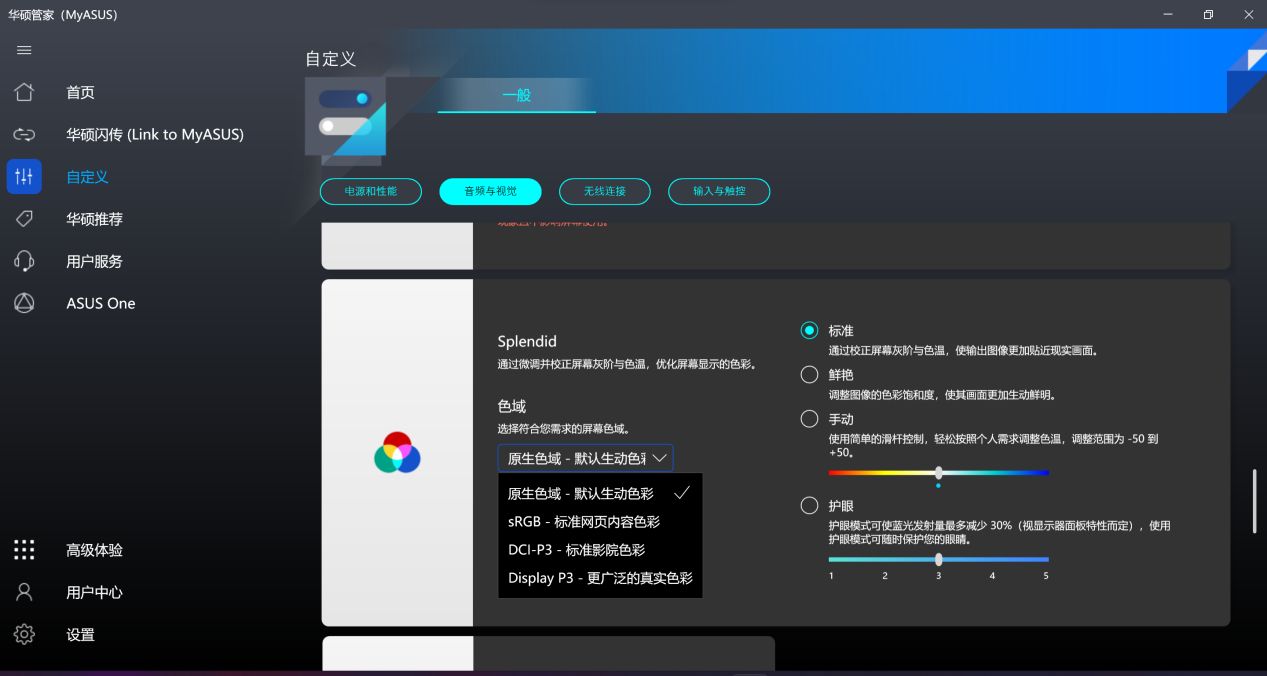Click the user center person icon
The width and height of the screenshot is (1267, 676).
(24, 592)
